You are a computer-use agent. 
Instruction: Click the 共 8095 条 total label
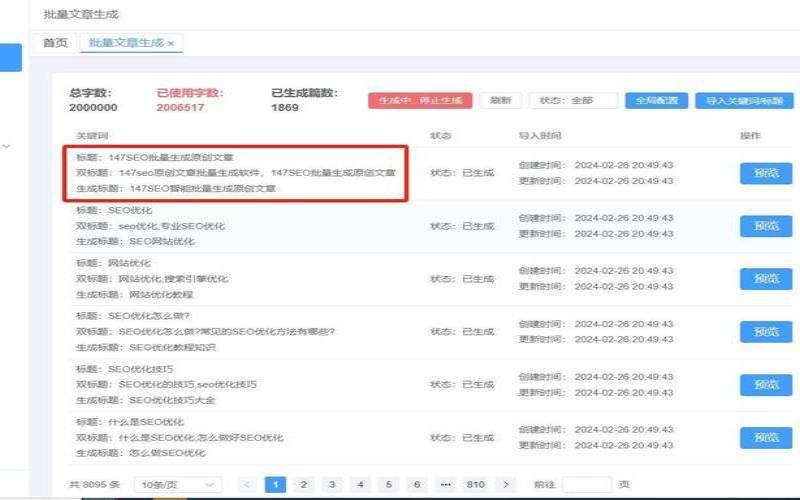[x=94, y=484]
